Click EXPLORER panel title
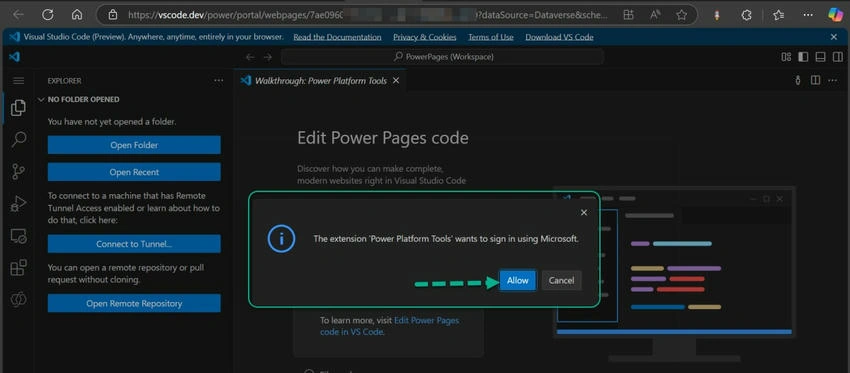 pyautogui.click(x=65, y=81)
